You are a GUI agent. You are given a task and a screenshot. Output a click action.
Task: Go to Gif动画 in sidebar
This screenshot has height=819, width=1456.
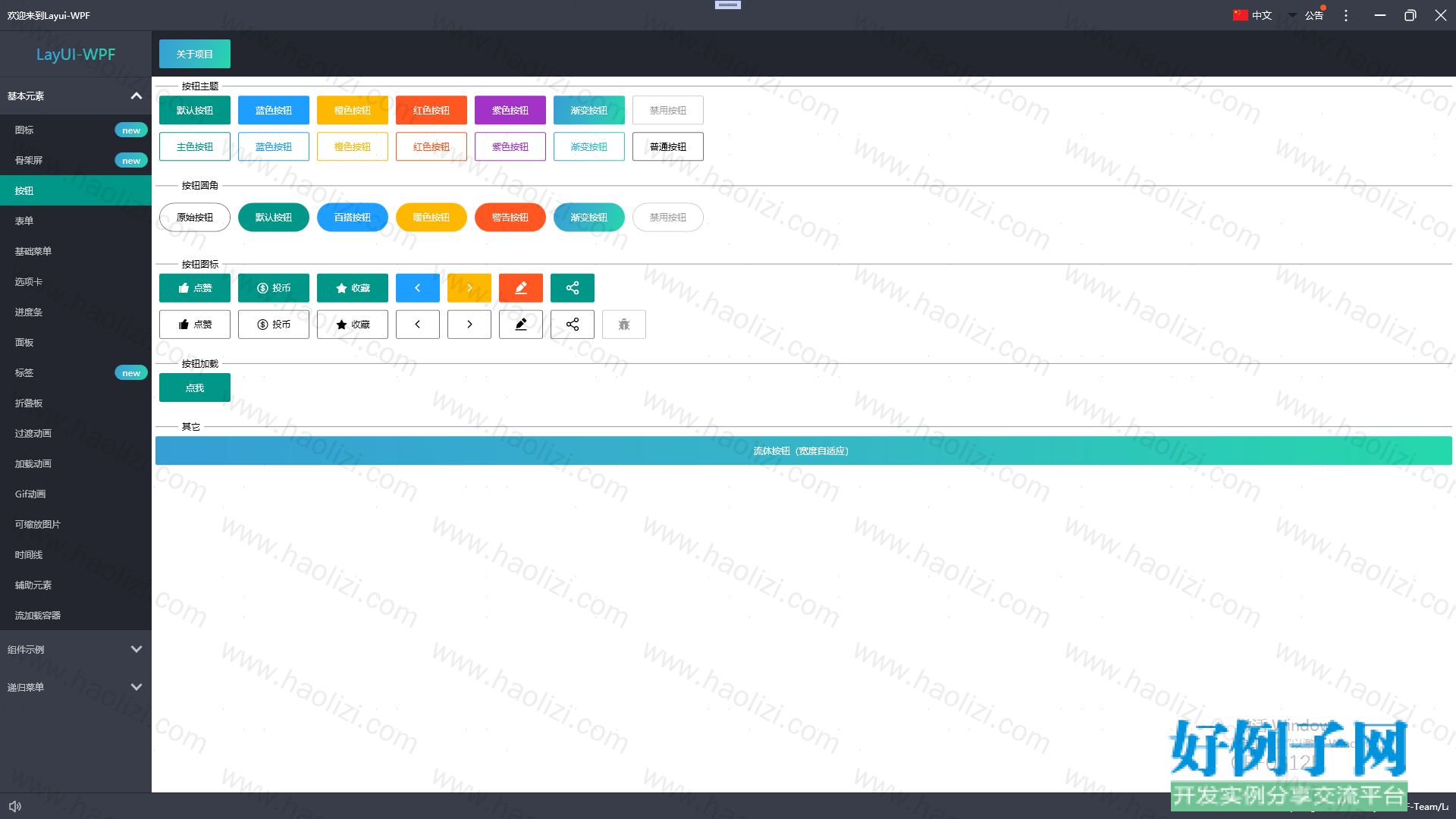(x=76, y=494)
